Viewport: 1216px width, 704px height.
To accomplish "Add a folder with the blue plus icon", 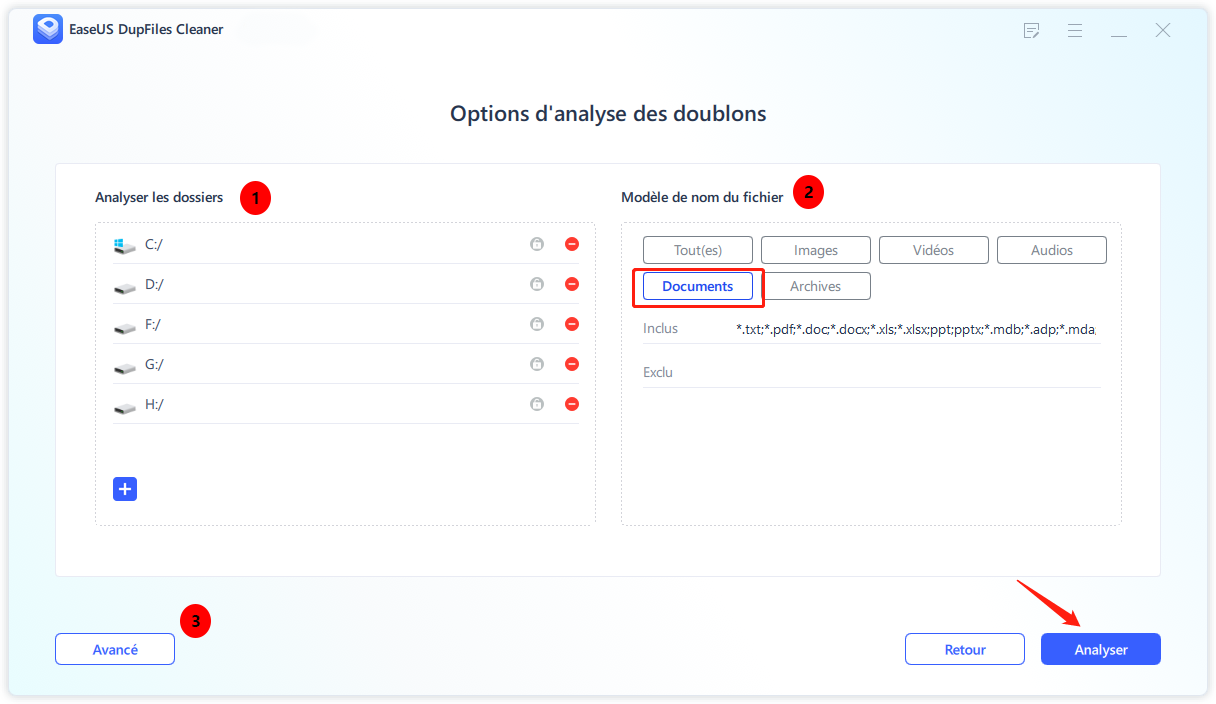I will click(125, 489).
